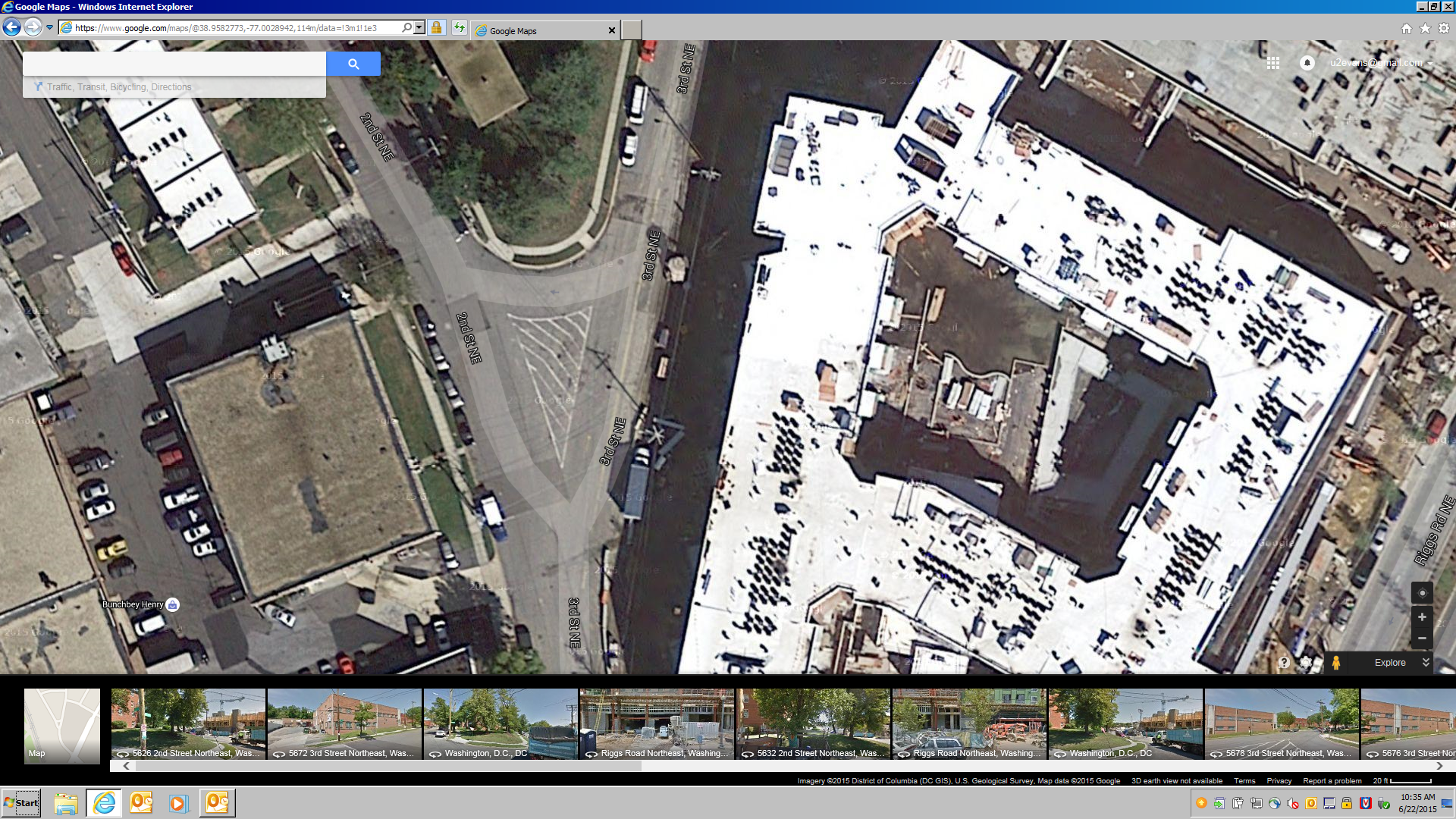This screenshot has width=1456, height=819.
Task: Open the notifications bell
Action: (x=1307, y=63)
